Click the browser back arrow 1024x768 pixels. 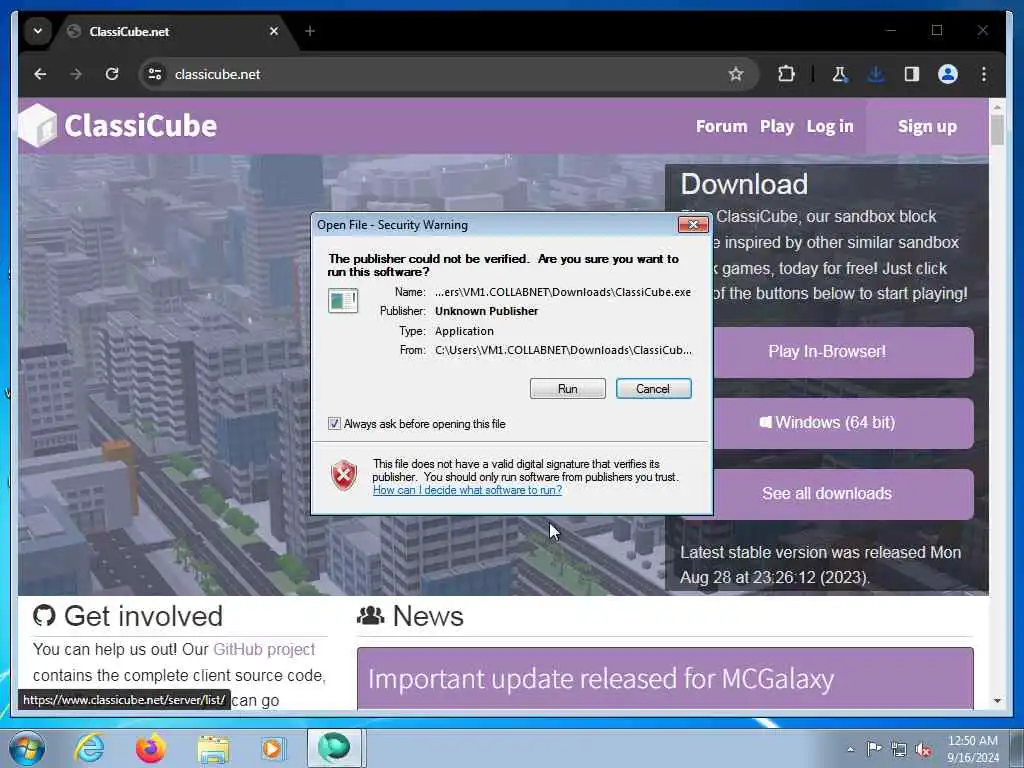pyautogui.click(x=40, y=74)
